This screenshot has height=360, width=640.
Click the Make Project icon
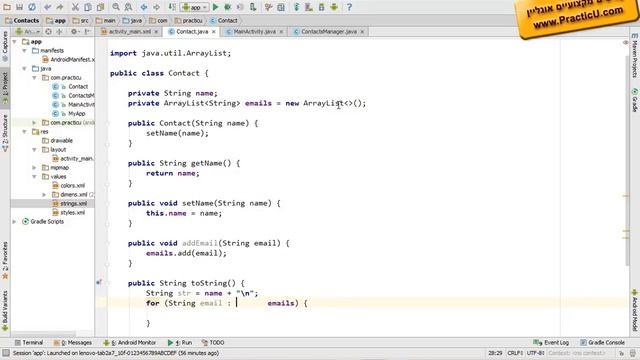point(172,7)
